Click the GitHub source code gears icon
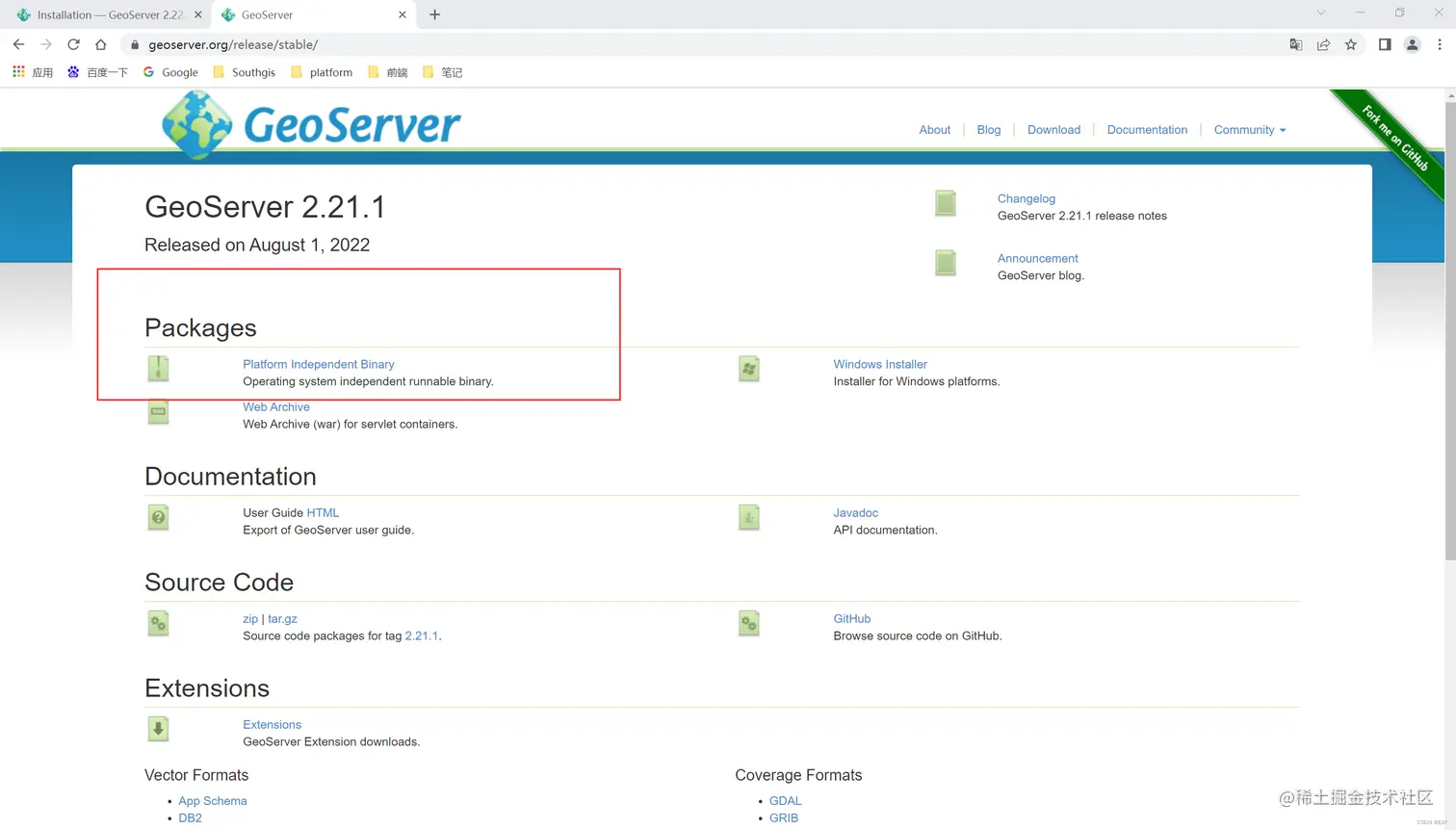 [749, 623]
